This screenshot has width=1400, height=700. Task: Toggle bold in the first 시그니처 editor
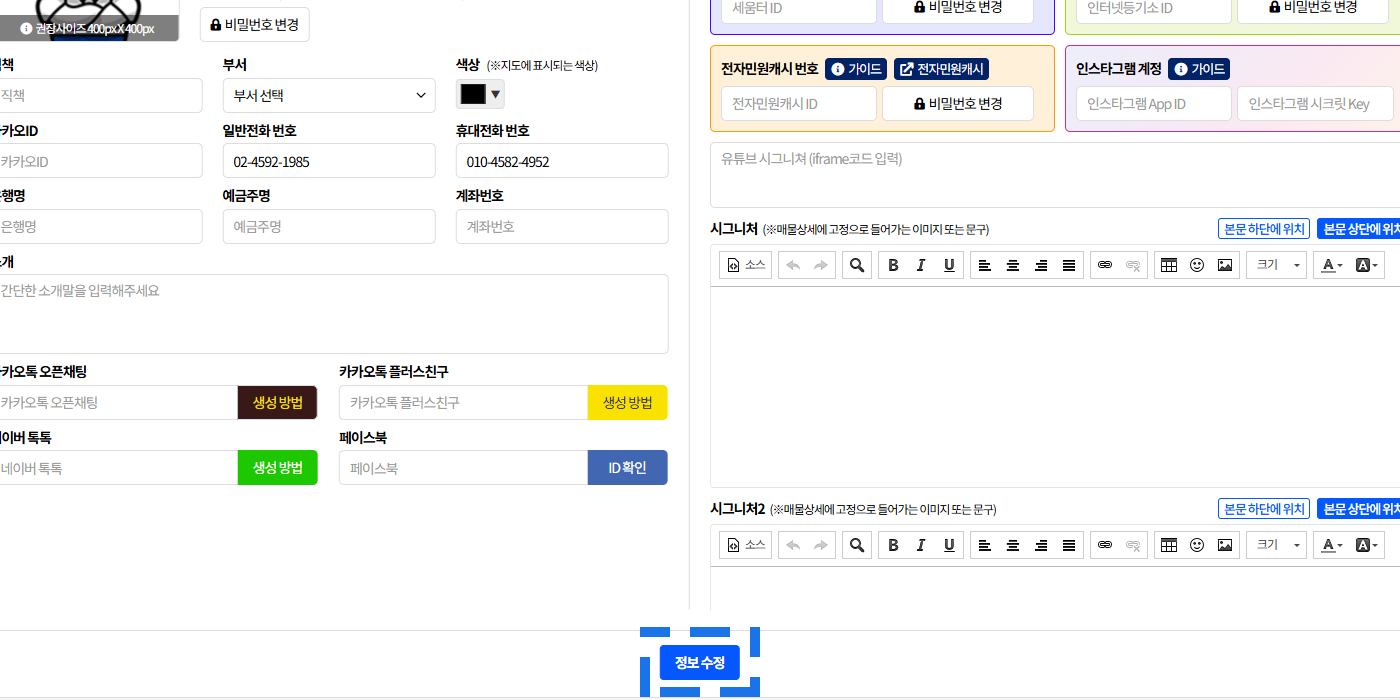893,265
